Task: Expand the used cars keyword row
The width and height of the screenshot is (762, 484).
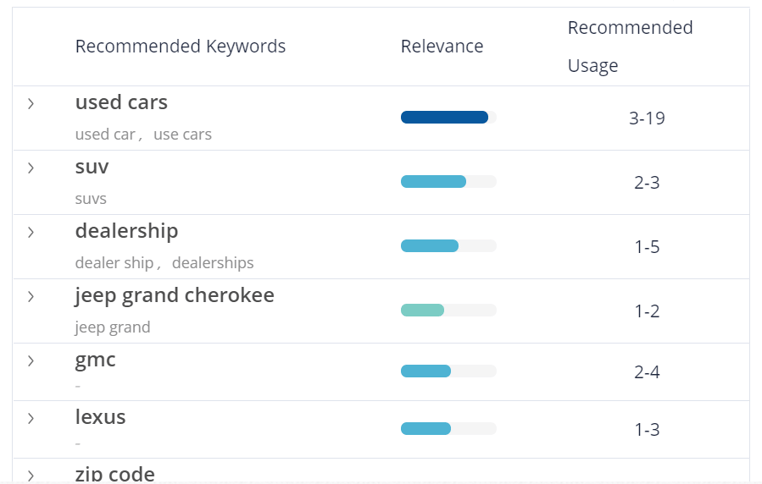Action: [x=31, y=104]
